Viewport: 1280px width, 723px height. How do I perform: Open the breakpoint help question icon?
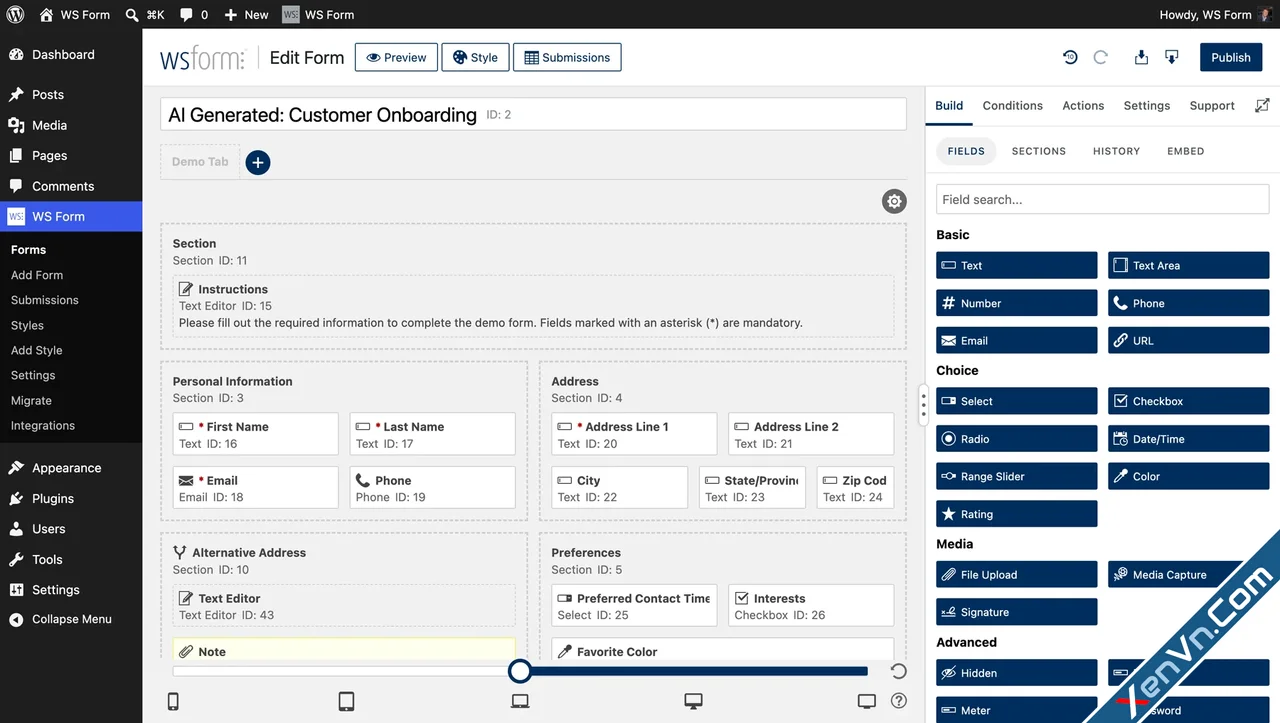899,701
